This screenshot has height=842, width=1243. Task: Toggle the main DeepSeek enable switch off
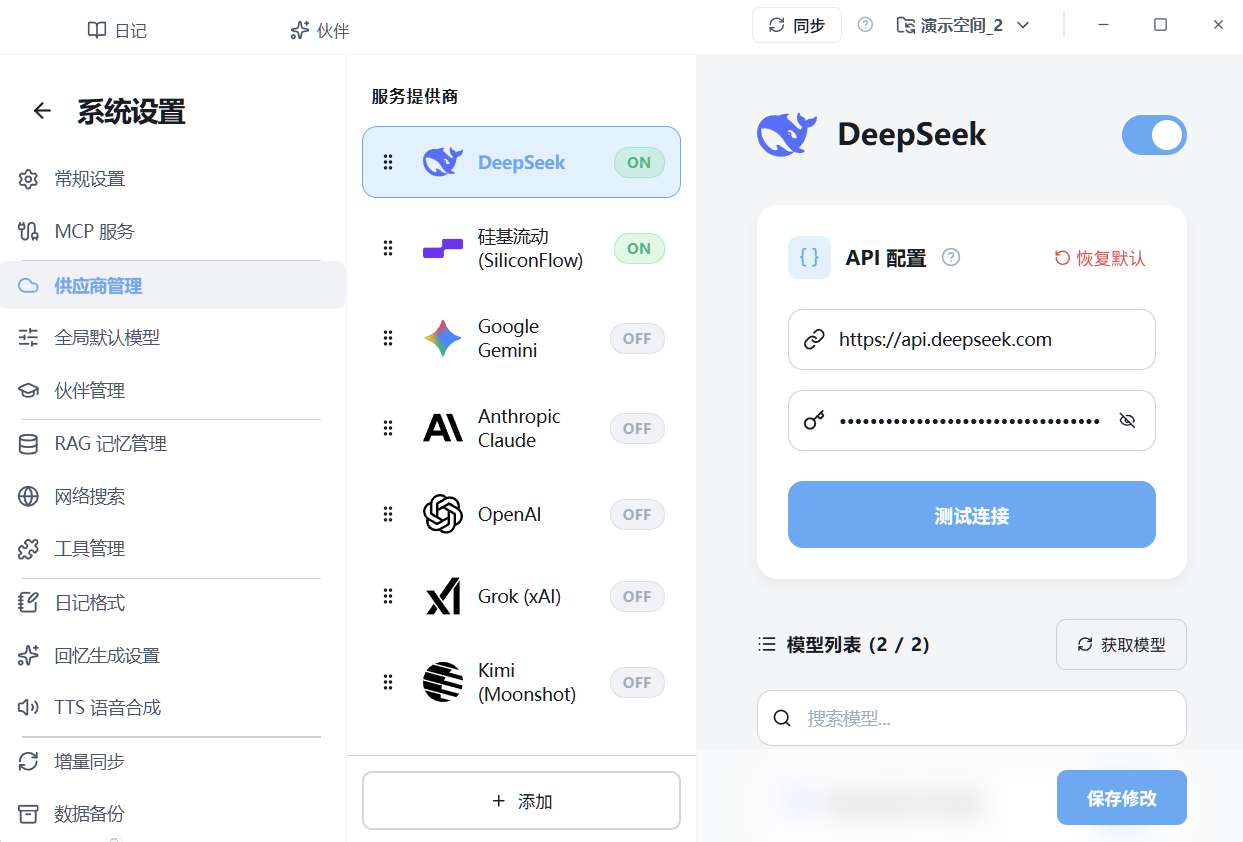pyautogui.click(x=1154, y=135)
